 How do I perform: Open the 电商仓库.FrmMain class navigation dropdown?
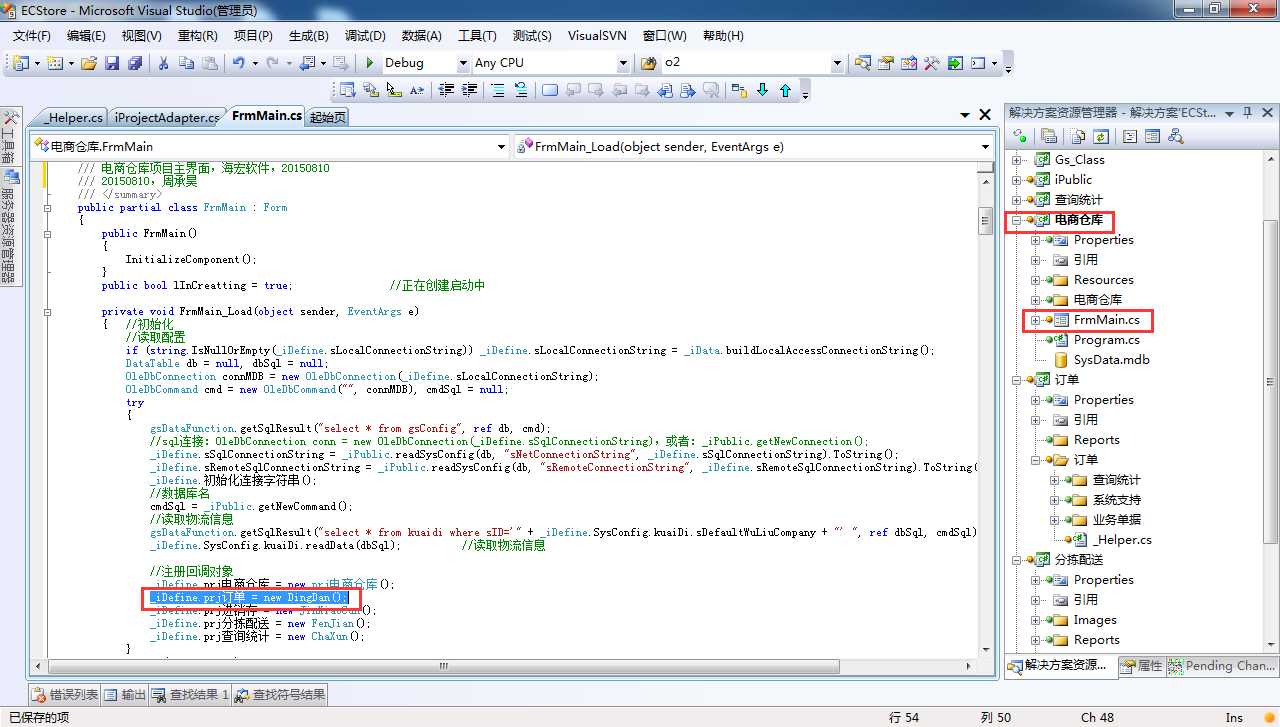[x=502, y=146]
